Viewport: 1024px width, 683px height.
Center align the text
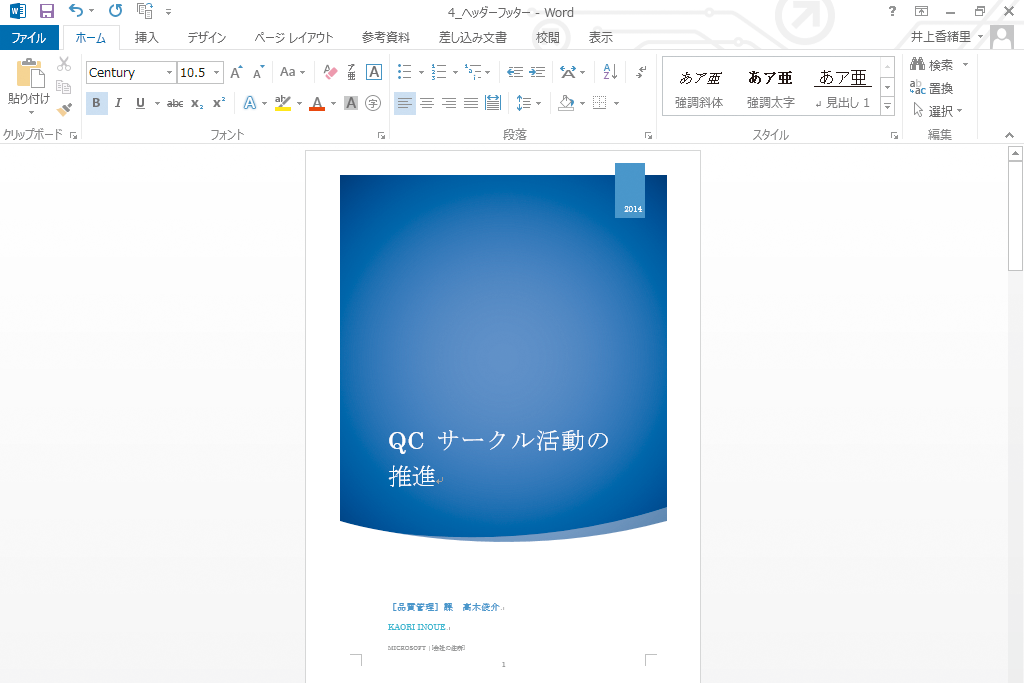click(427, 103)
